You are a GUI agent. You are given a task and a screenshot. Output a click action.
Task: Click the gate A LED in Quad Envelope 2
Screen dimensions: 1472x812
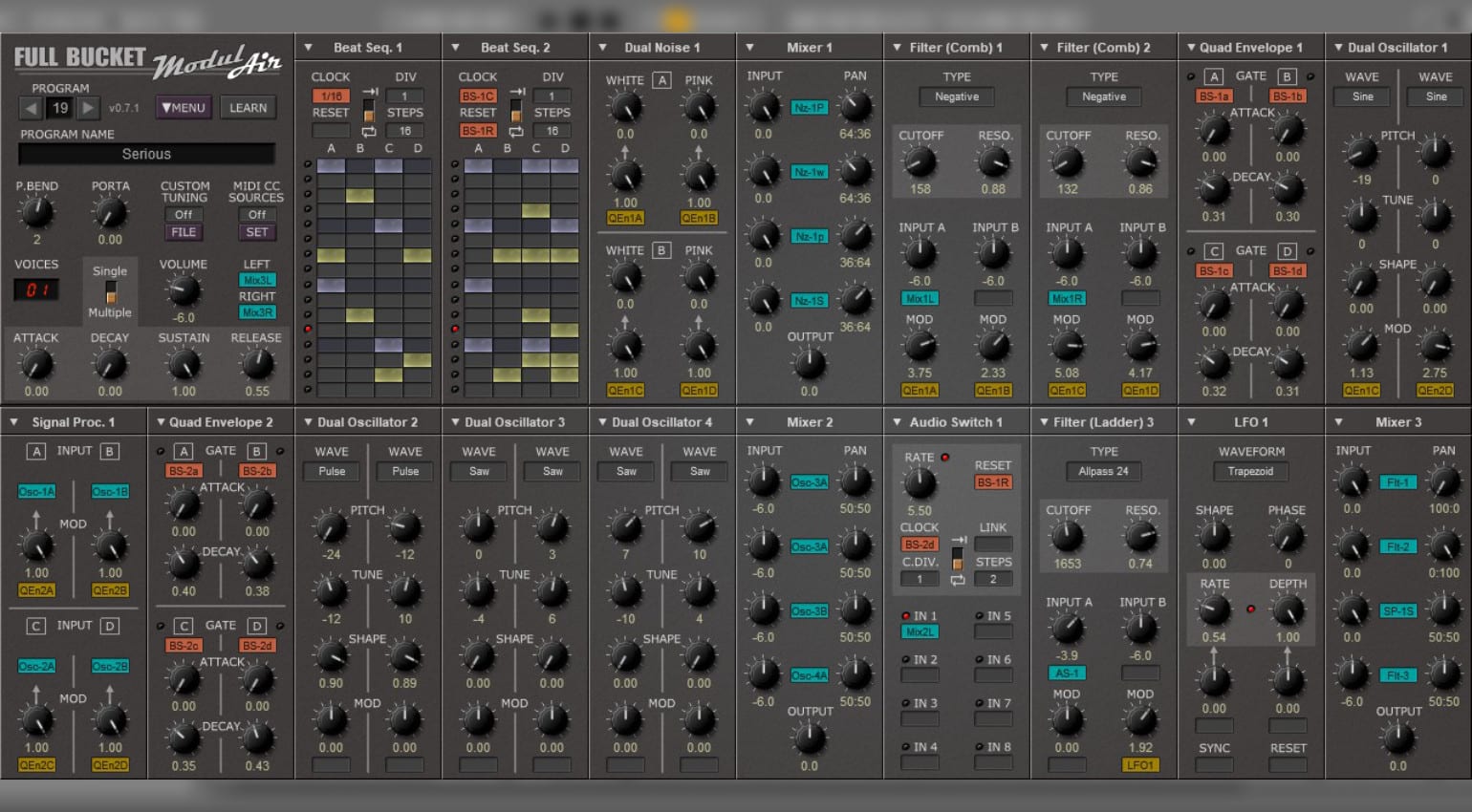pyautogui.click(x=161, y=451)
